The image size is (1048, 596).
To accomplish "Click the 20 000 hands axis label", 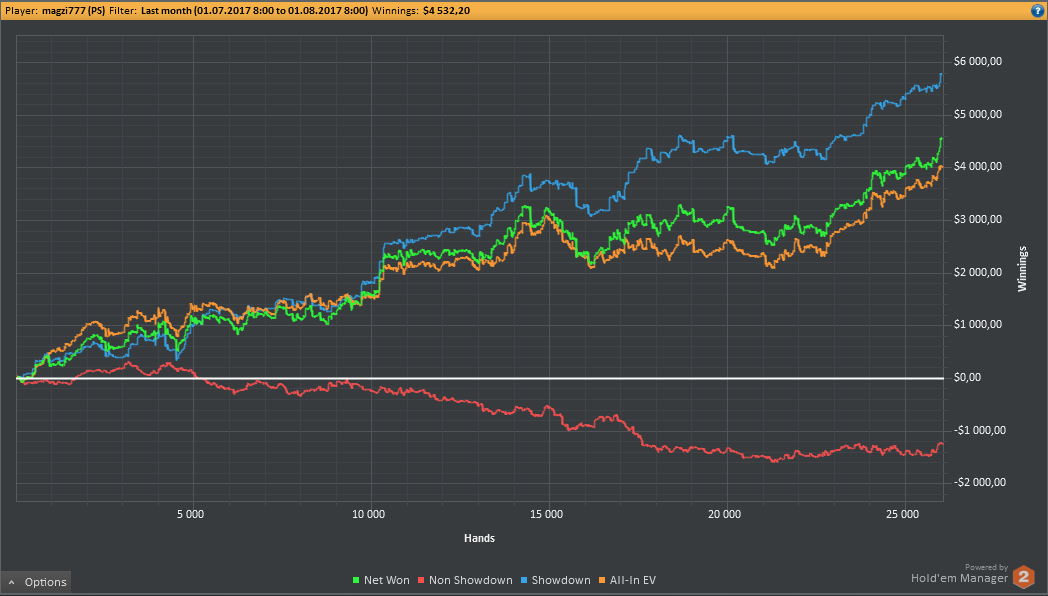I will [725, 514].
